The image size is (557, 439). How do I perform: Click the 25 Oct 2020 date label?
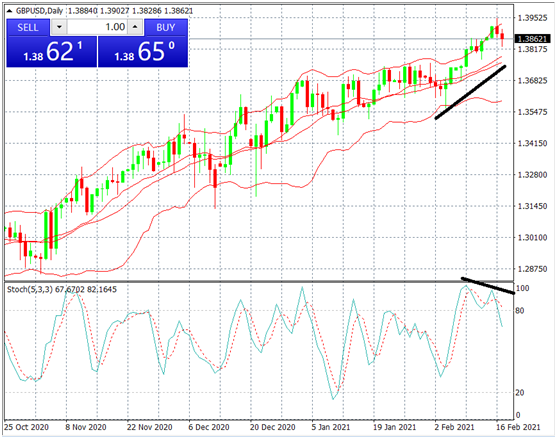click(x=27, y=427)
